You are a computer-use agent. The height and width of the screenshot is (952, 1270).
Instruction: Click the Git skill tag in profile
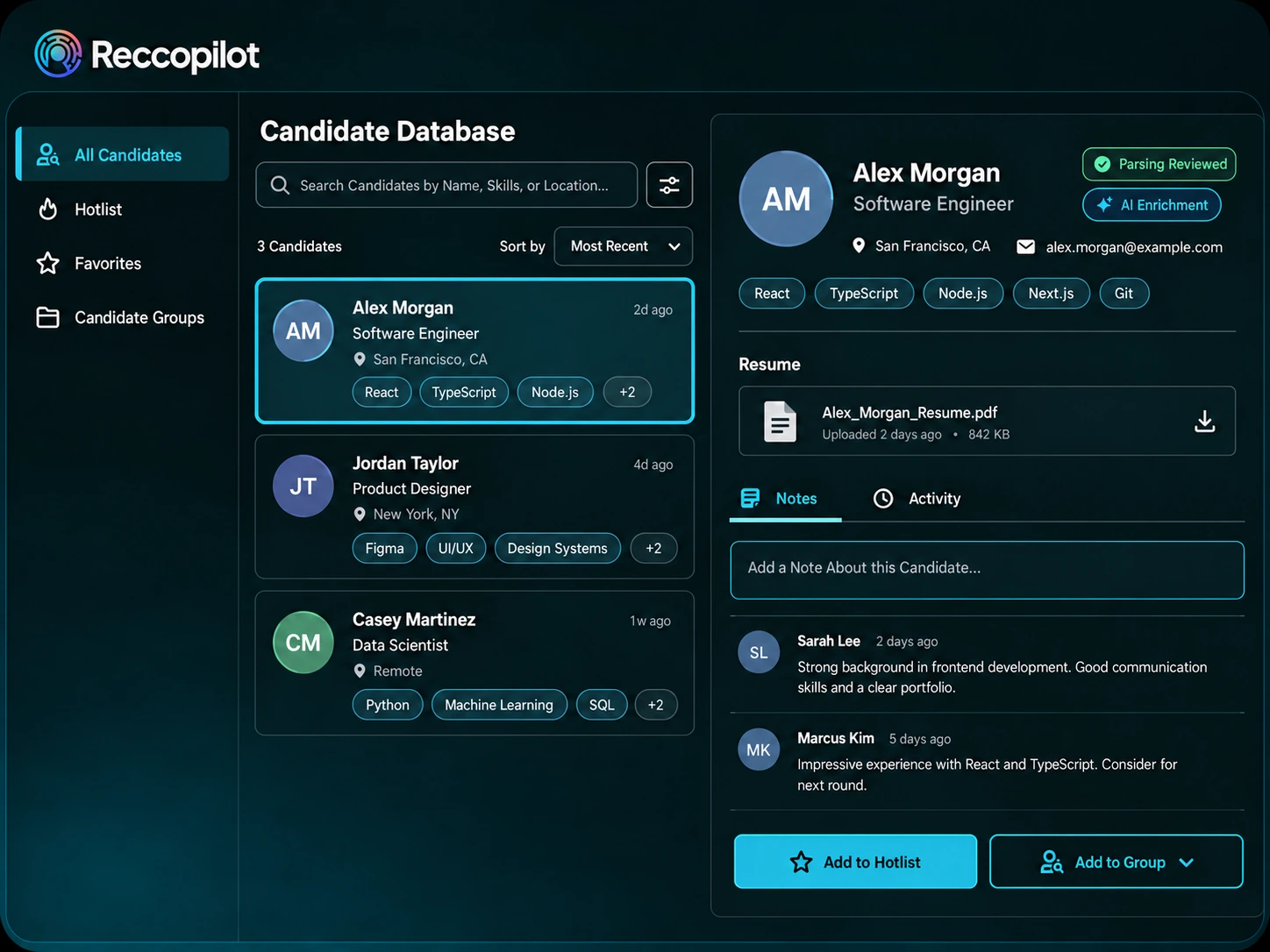[x=1124, y=294]
